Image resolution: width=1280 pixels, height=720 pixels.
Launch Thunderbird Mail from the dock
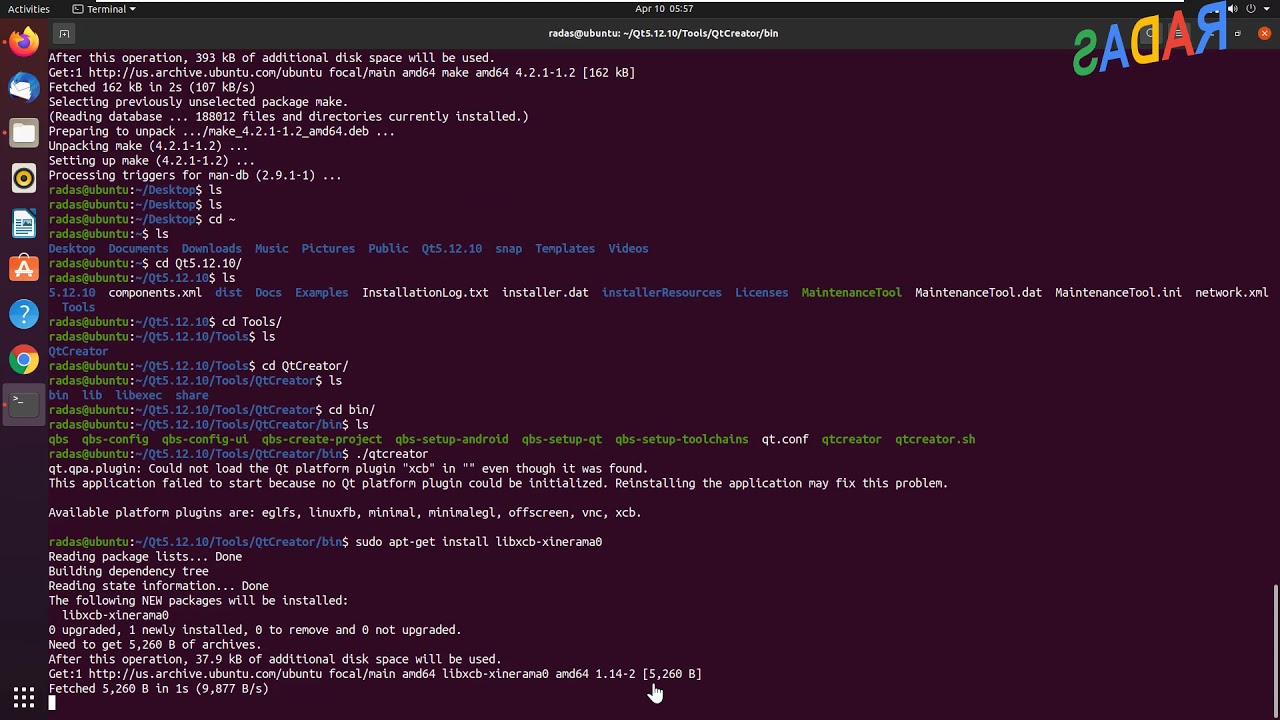(x=24, y=87)
